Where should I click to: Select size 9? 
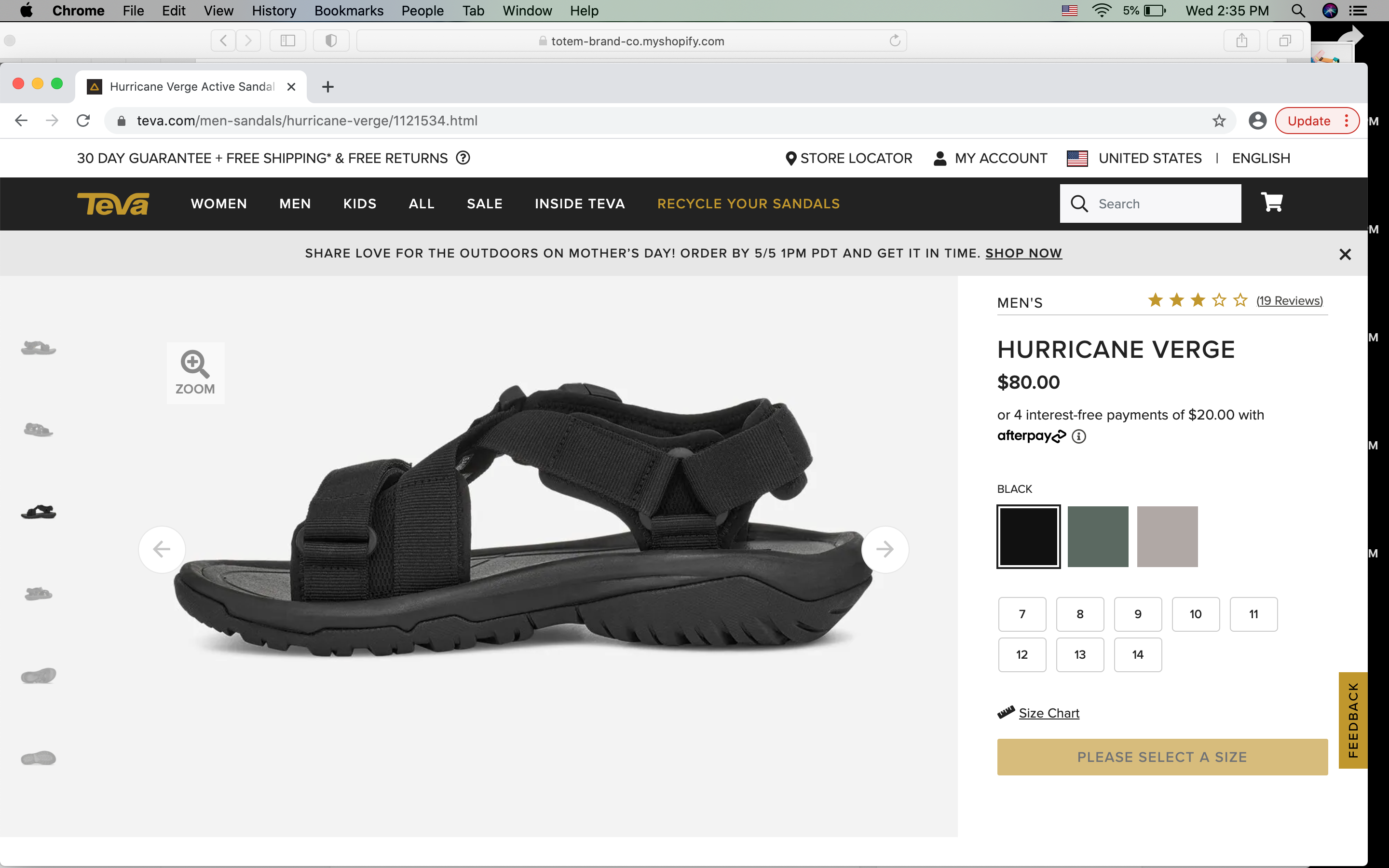[x=1138, y=614]
